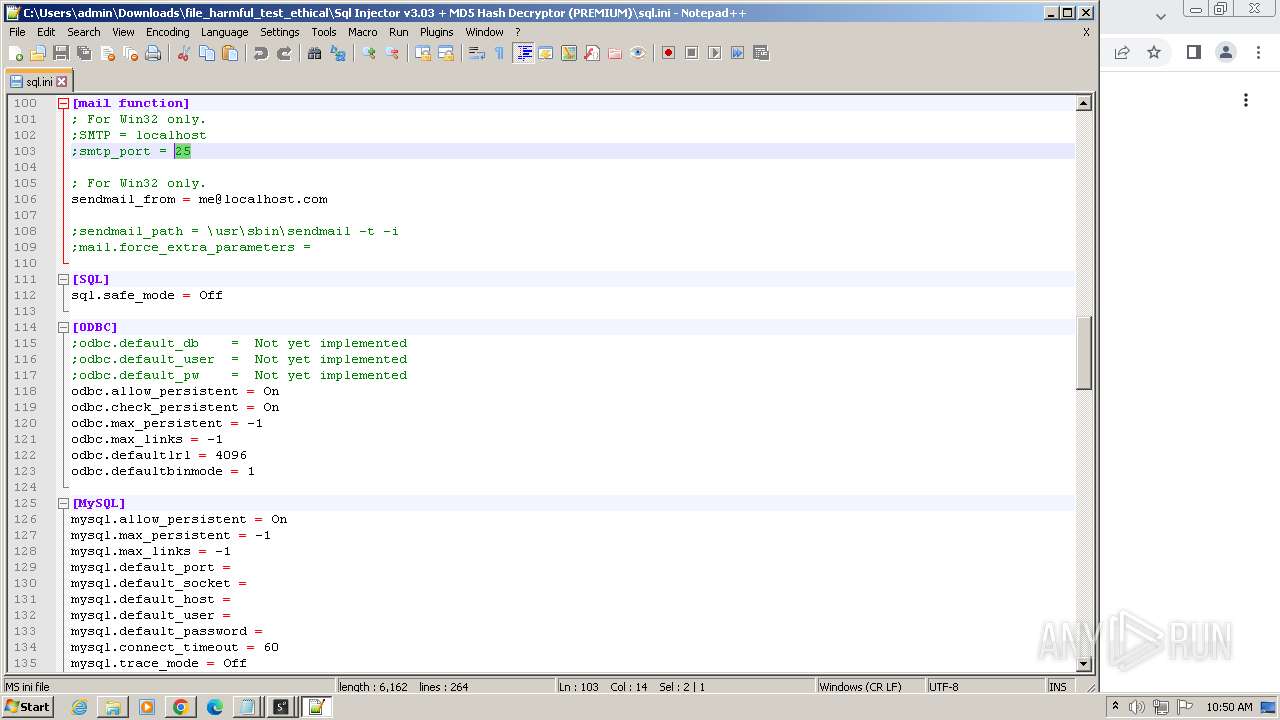Screen dimensions: 1280x720
Task: Click the vertical scrollbar up arrow
Action: tap(1083, 103)
